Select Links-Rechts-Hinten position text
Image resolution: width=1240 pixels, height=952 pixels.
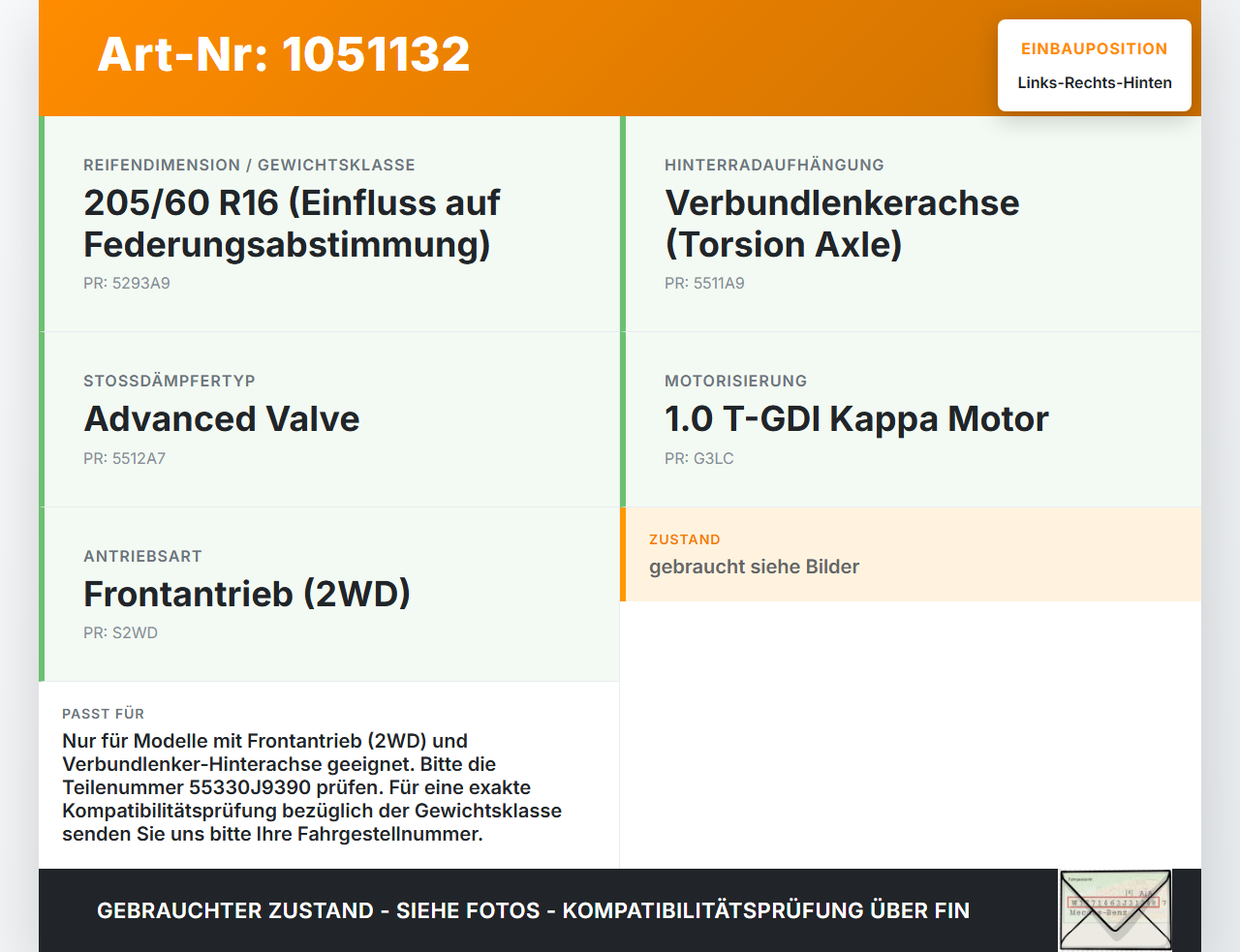(x=1095, y=83)
